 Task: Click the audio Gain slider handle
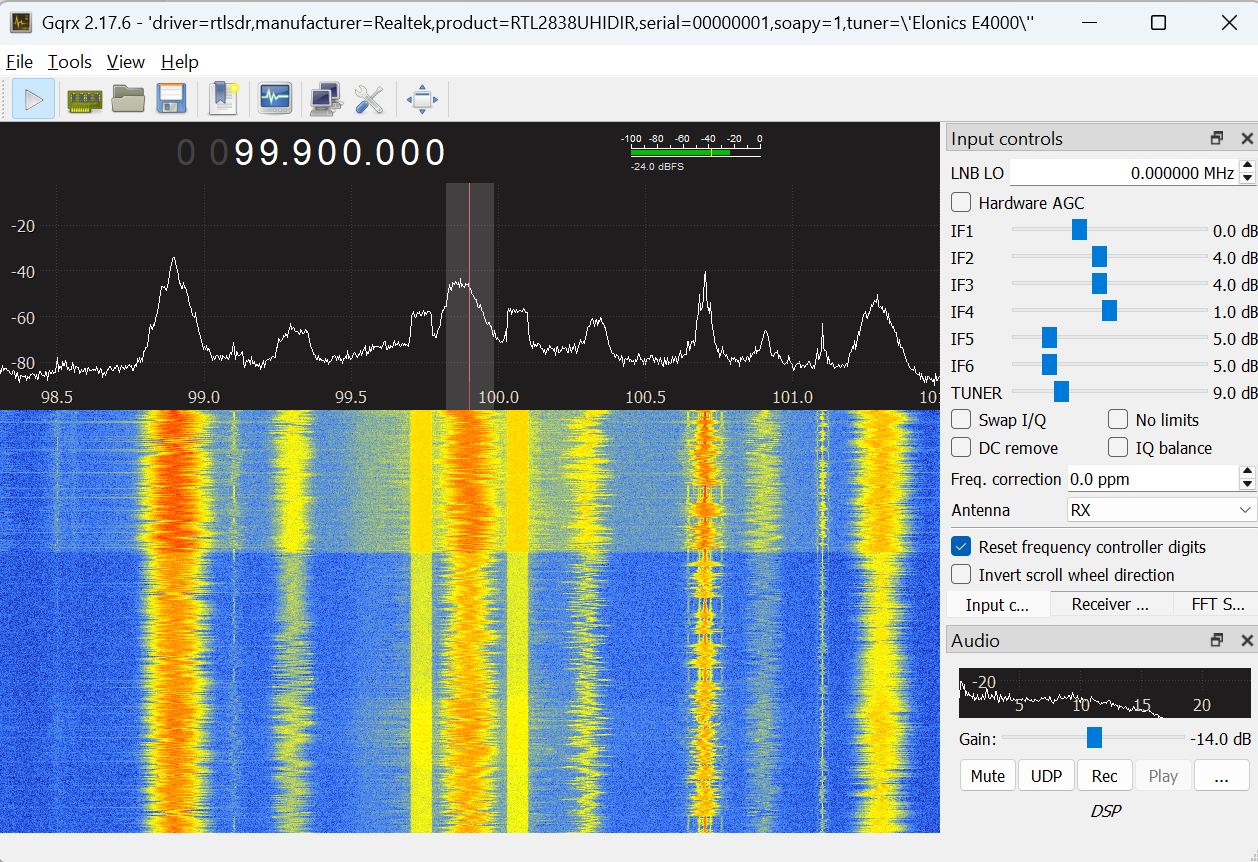[x=1094, y=739]
